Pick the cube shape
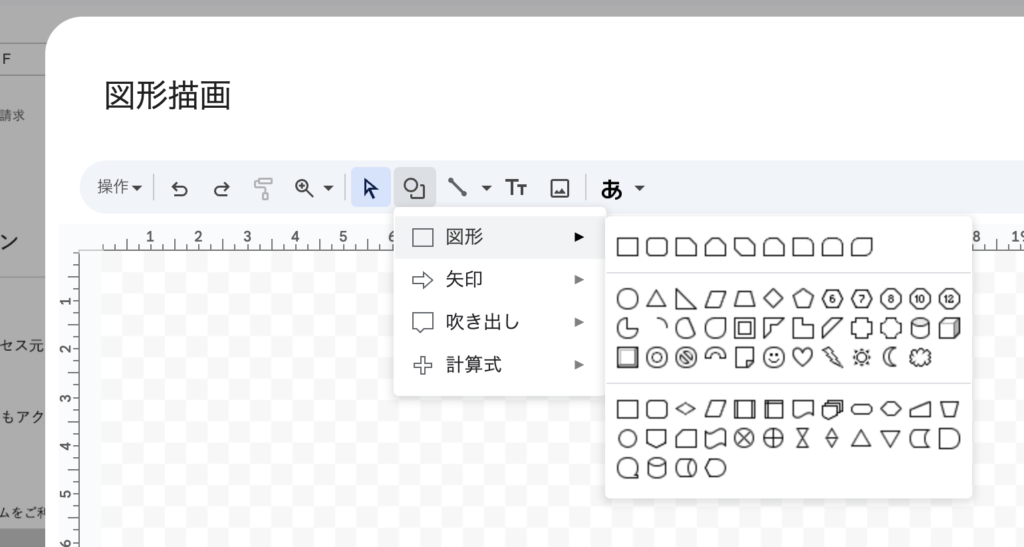 point(949,328)
